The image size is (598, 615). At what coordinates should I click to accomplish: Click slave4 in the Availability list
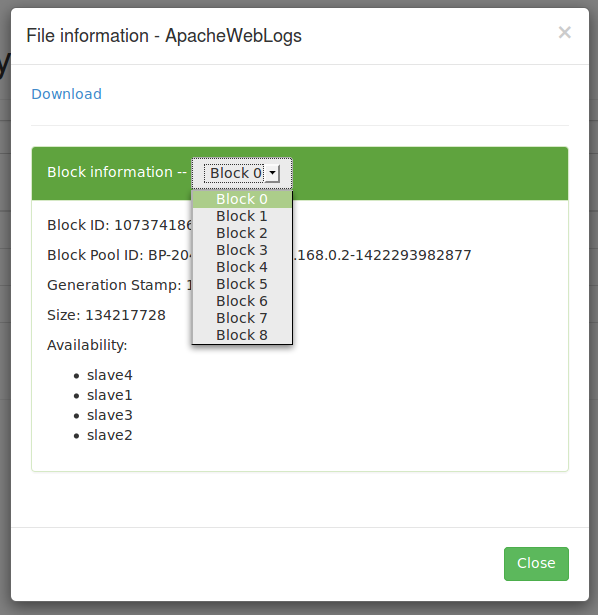110,375
